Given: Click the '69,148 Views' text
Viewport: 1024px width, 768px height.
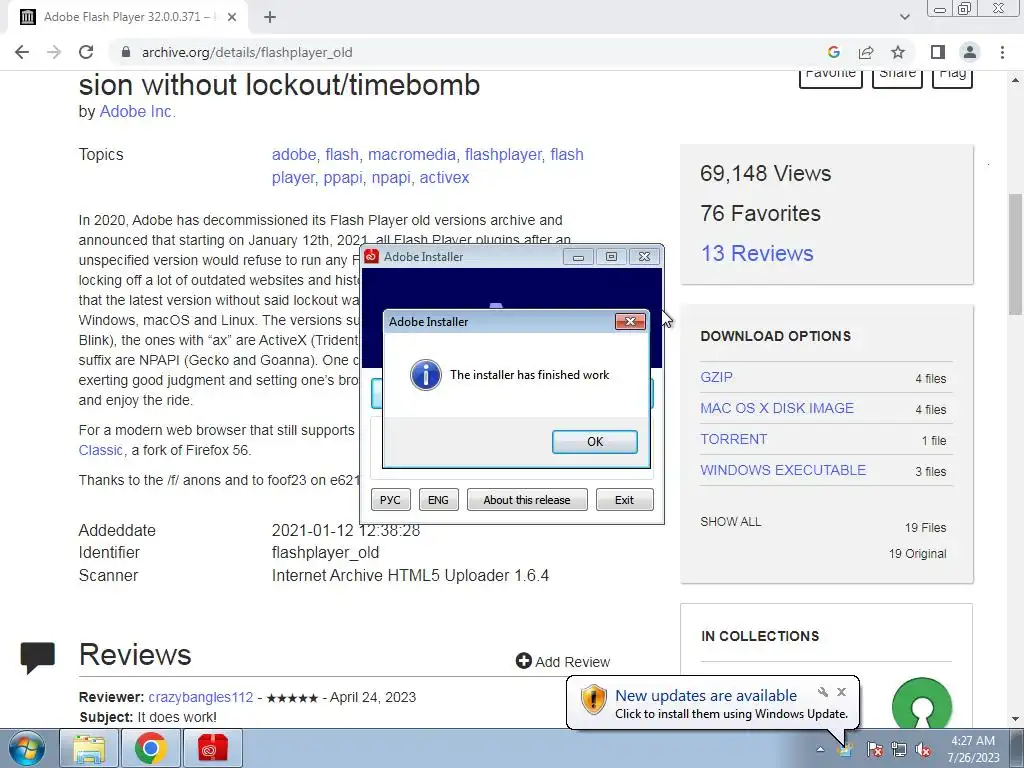Looking at the screenshot, I should 765,174.
